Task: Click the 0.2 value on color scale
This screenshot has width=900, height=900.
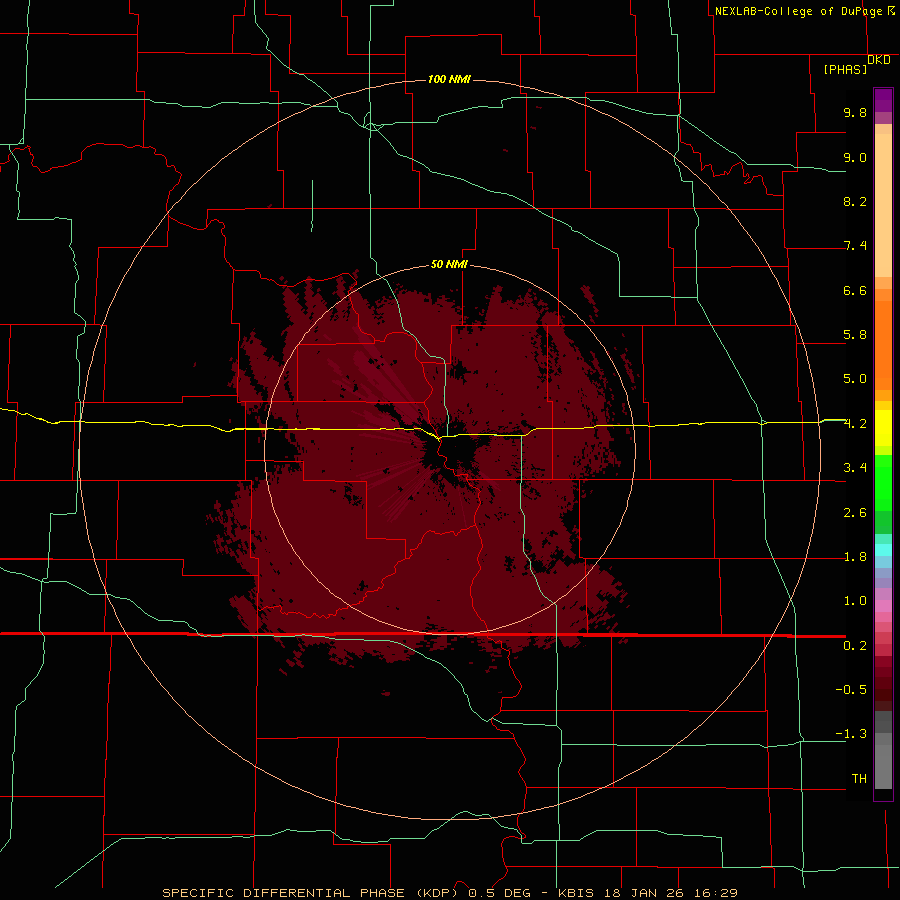Action: tap(855, 646)
